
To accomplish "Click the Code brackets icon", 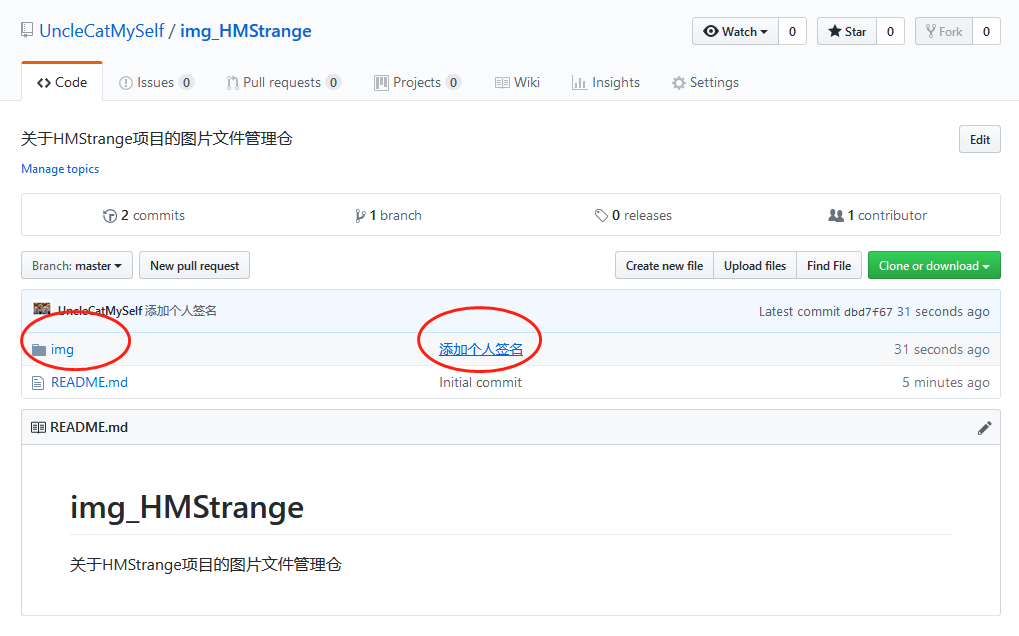I will [x=44, y=83].
